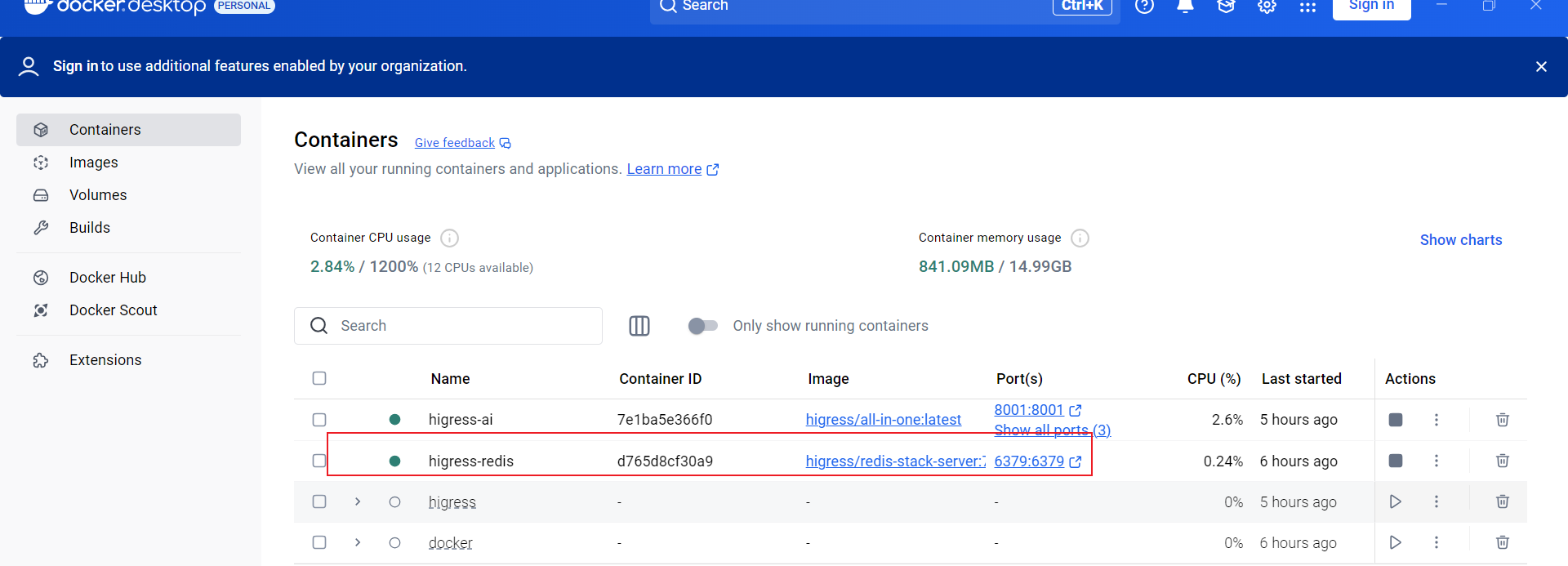Open the higress/redis-stack-server image link
This screenshot has height=566, width=1568.
click(x=895, y=461)
